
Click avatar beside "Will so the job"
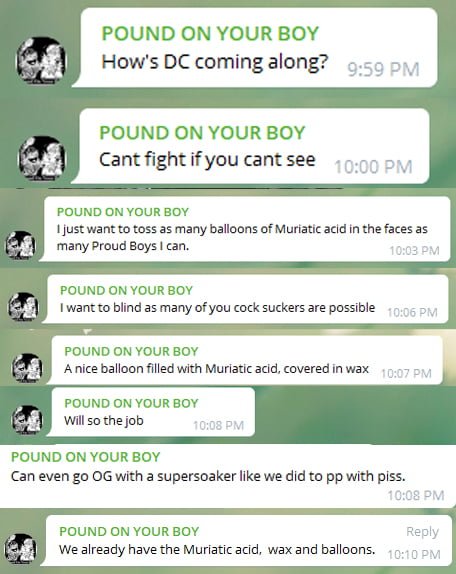(x=27, y=420)
